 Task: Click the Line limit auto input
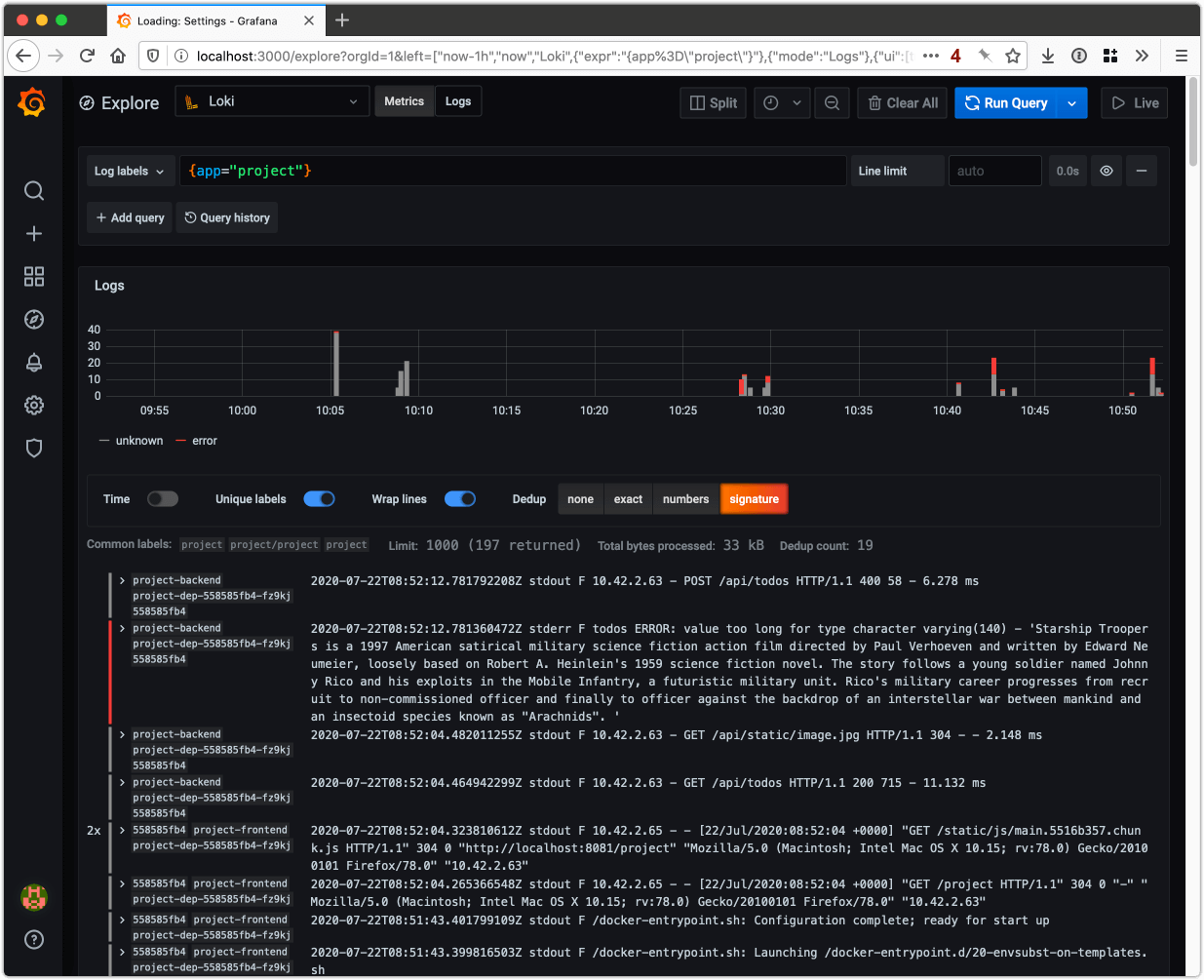pos(995,171)
